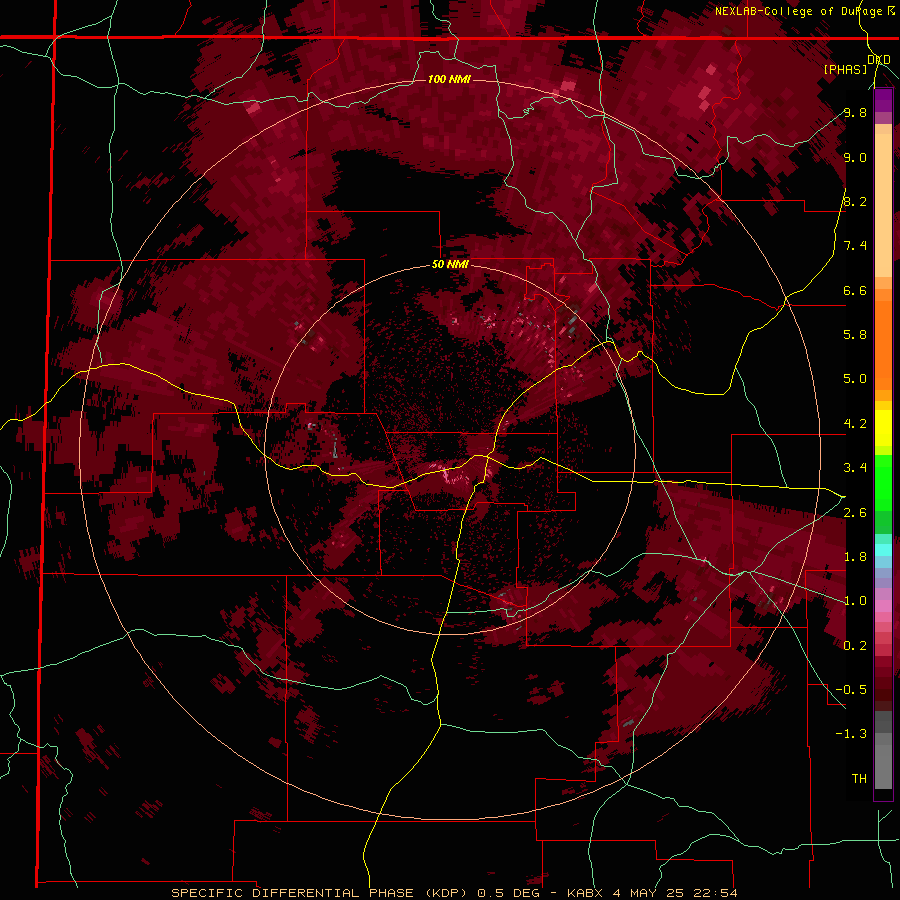Select the 50 NMI range ring label
This screenshot has width=900, height=900.
coord(450,264)
